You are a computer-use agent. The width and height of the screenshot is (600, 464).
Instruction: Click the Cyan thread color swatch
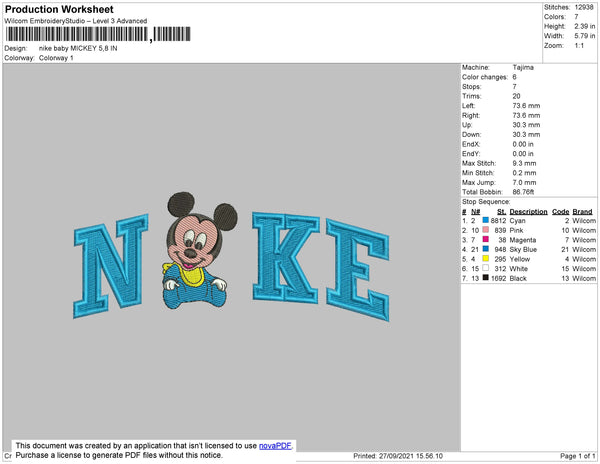pos(486,220)
